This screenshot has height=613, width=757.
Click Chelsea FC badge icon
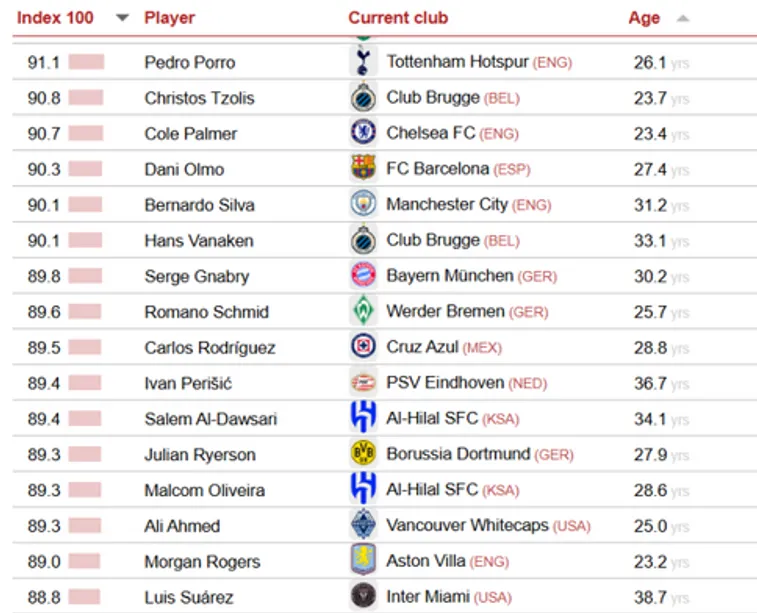(362, 133)
